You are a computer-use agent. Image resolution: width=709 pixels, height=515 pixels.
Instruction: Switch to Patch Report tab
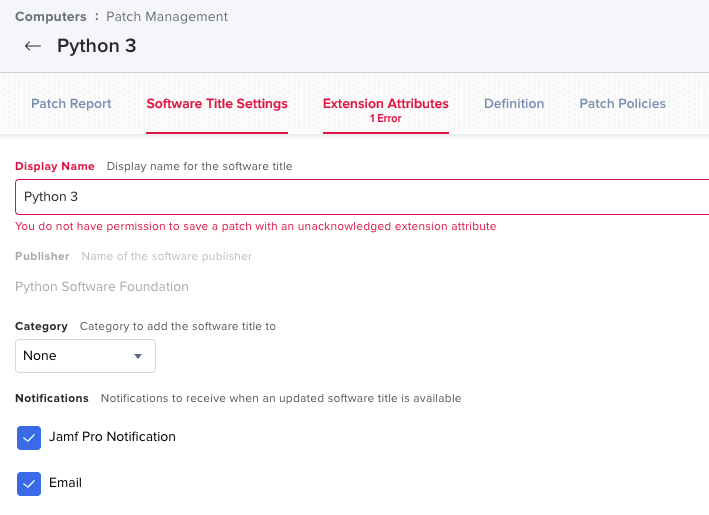(71, 104)
